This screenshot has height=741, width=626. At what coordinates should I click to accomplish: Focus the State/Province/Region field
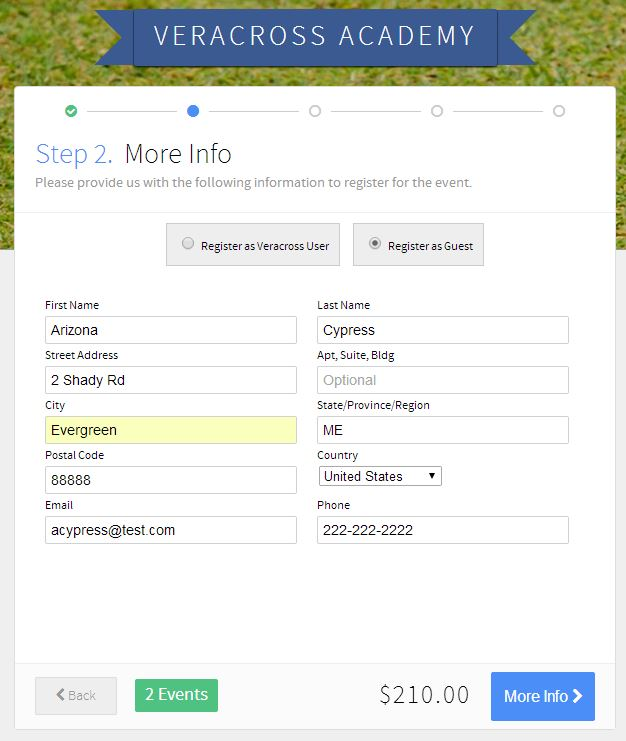[x=443, y=430]
